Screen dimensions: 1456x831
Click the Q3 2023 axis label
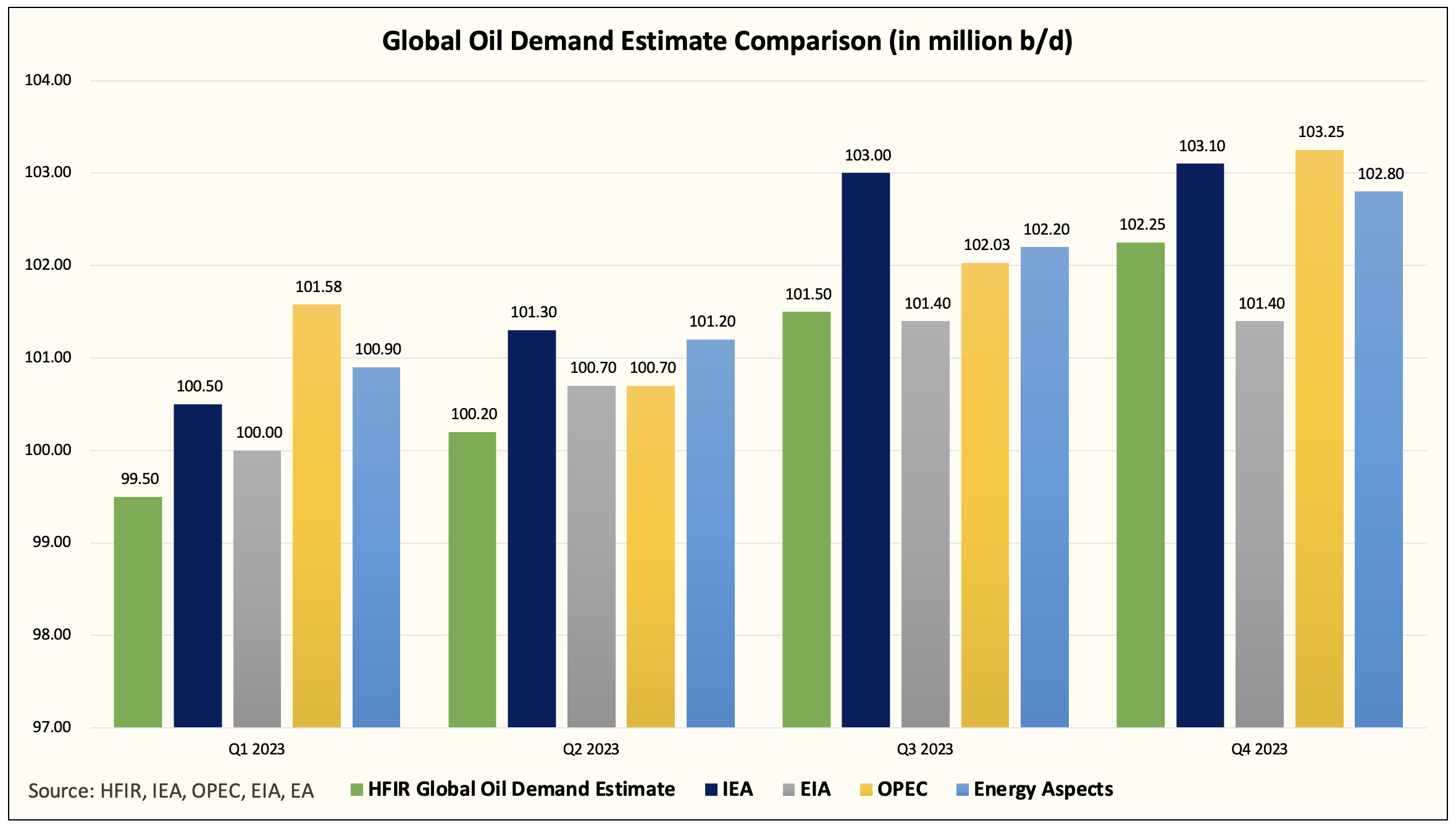(925, 750)
